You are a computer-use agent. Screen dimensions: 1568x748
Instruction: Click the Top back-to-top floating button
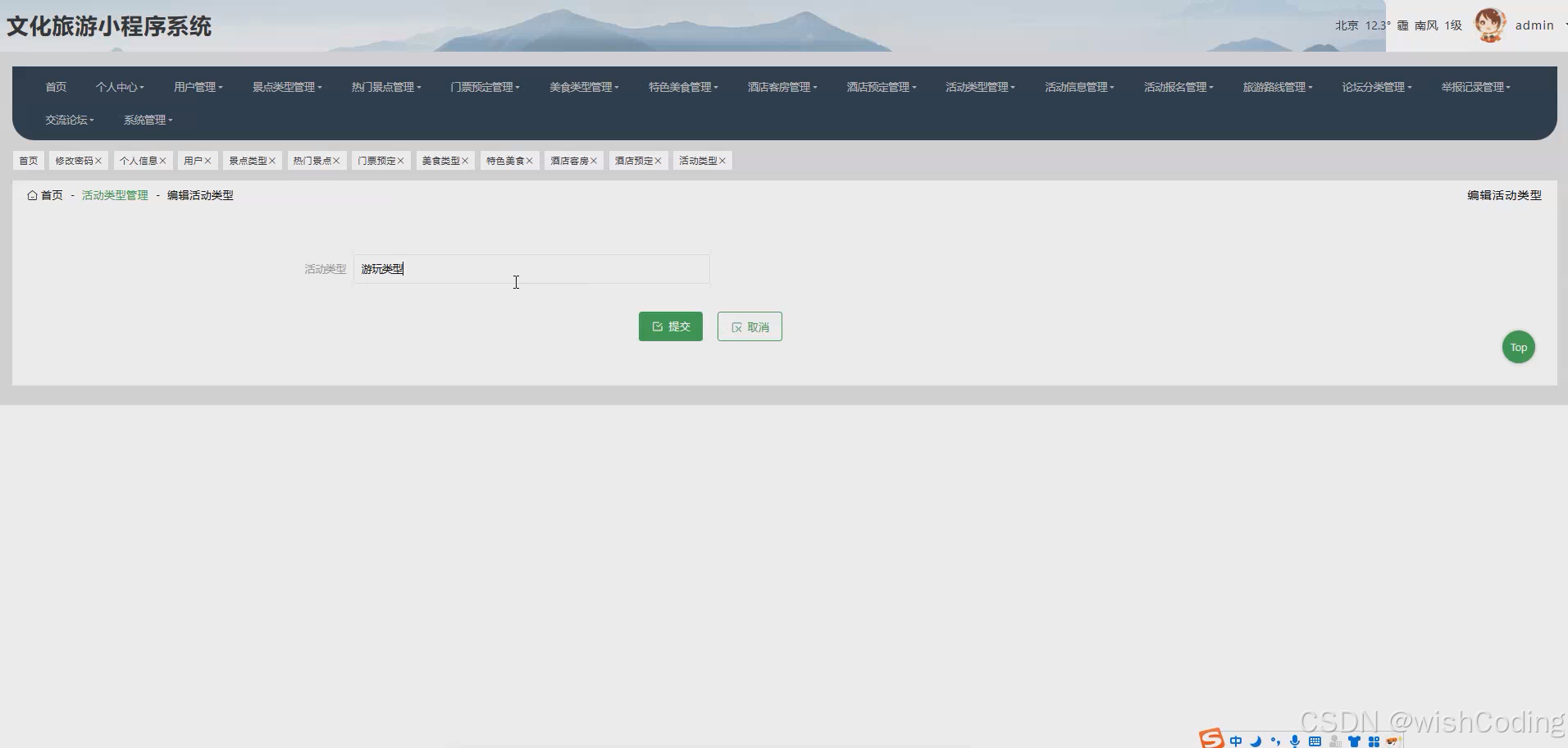tap(1518, 346)
